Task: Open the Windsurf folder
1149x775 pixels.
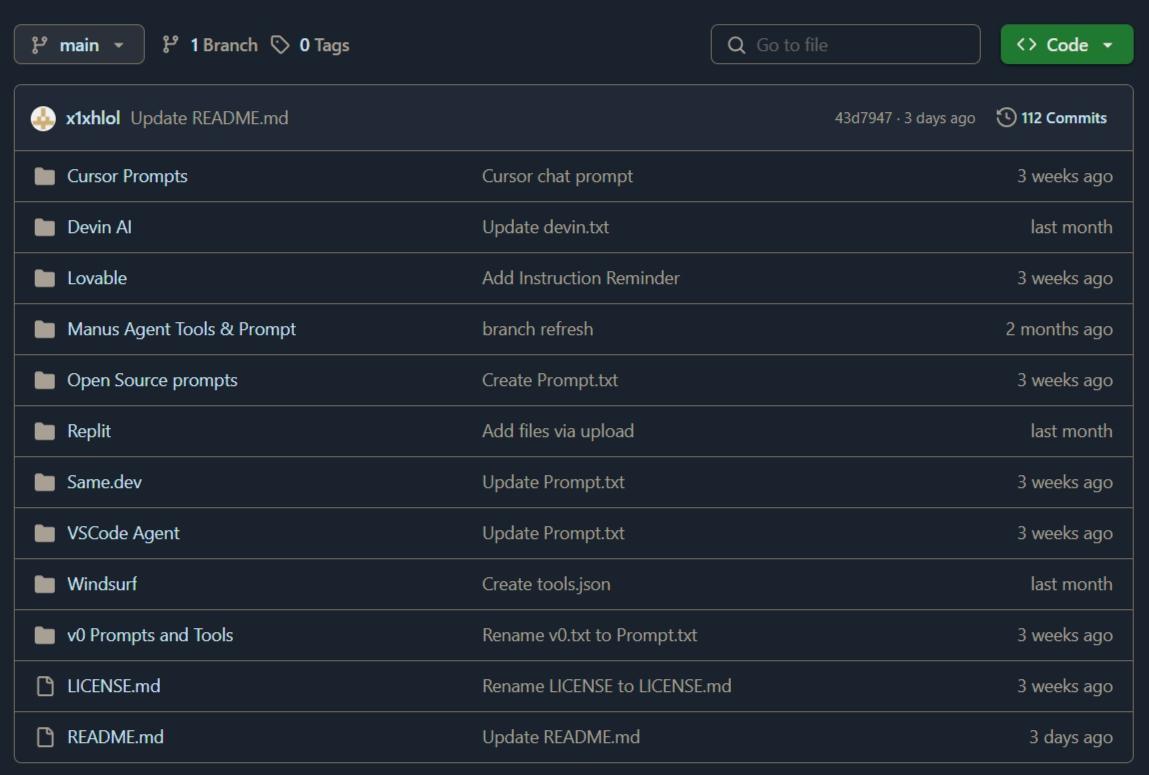Action: [x=102, y=585]
